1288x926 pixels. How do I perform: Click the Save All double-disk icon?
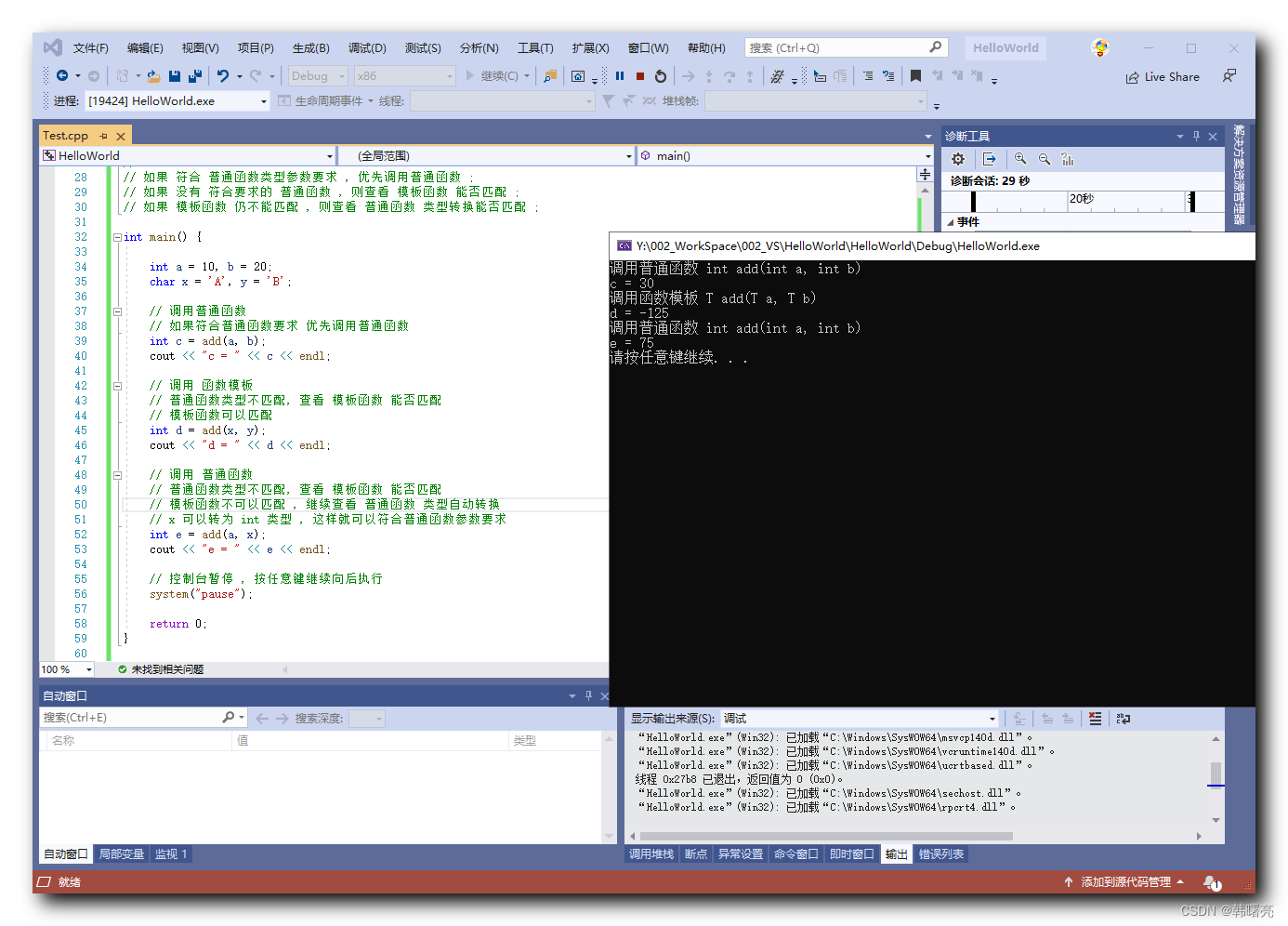tap(195, 76)
